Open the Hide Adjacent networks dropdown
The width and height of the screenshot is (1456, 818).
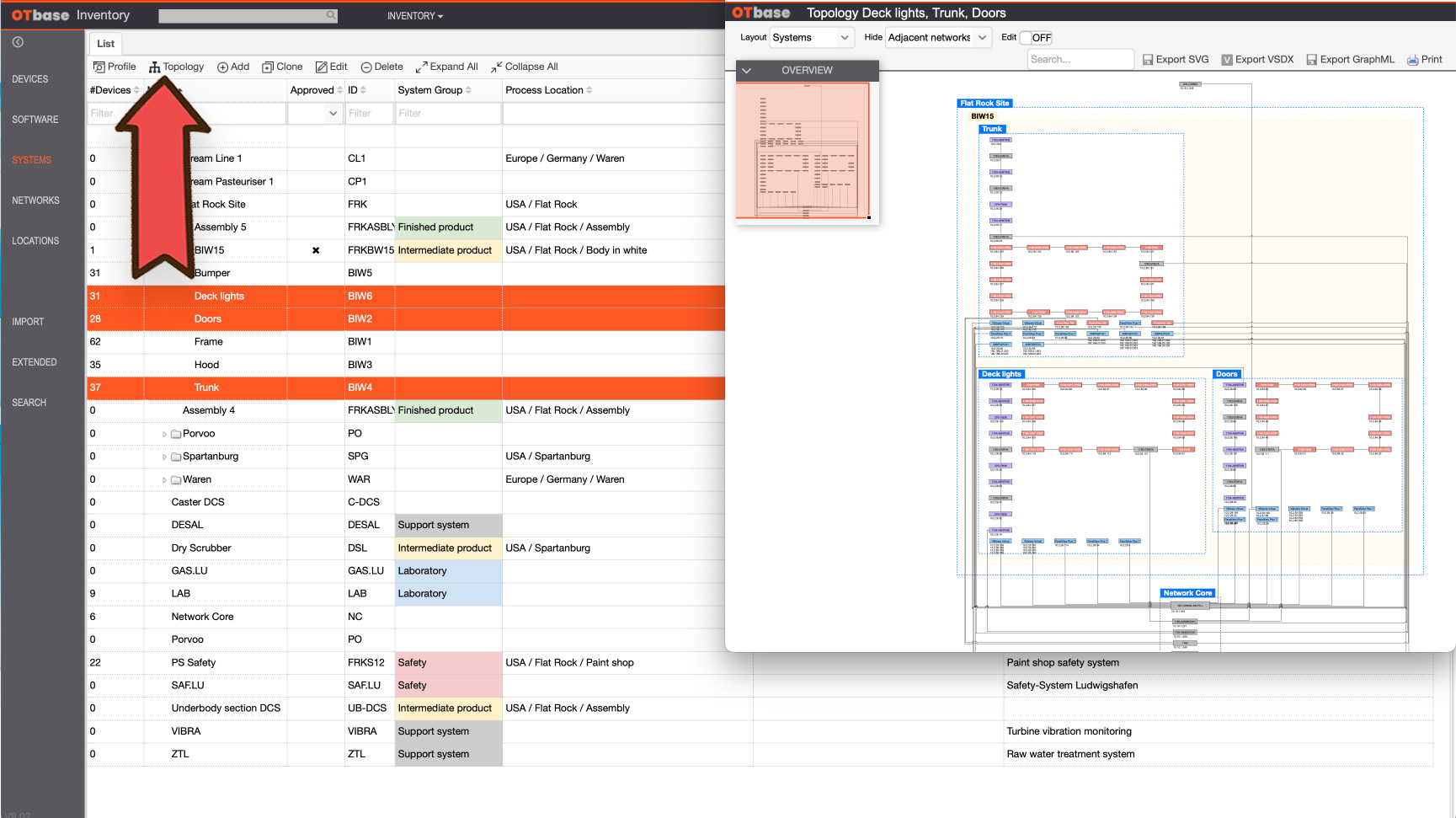click(x=938, y=37)
